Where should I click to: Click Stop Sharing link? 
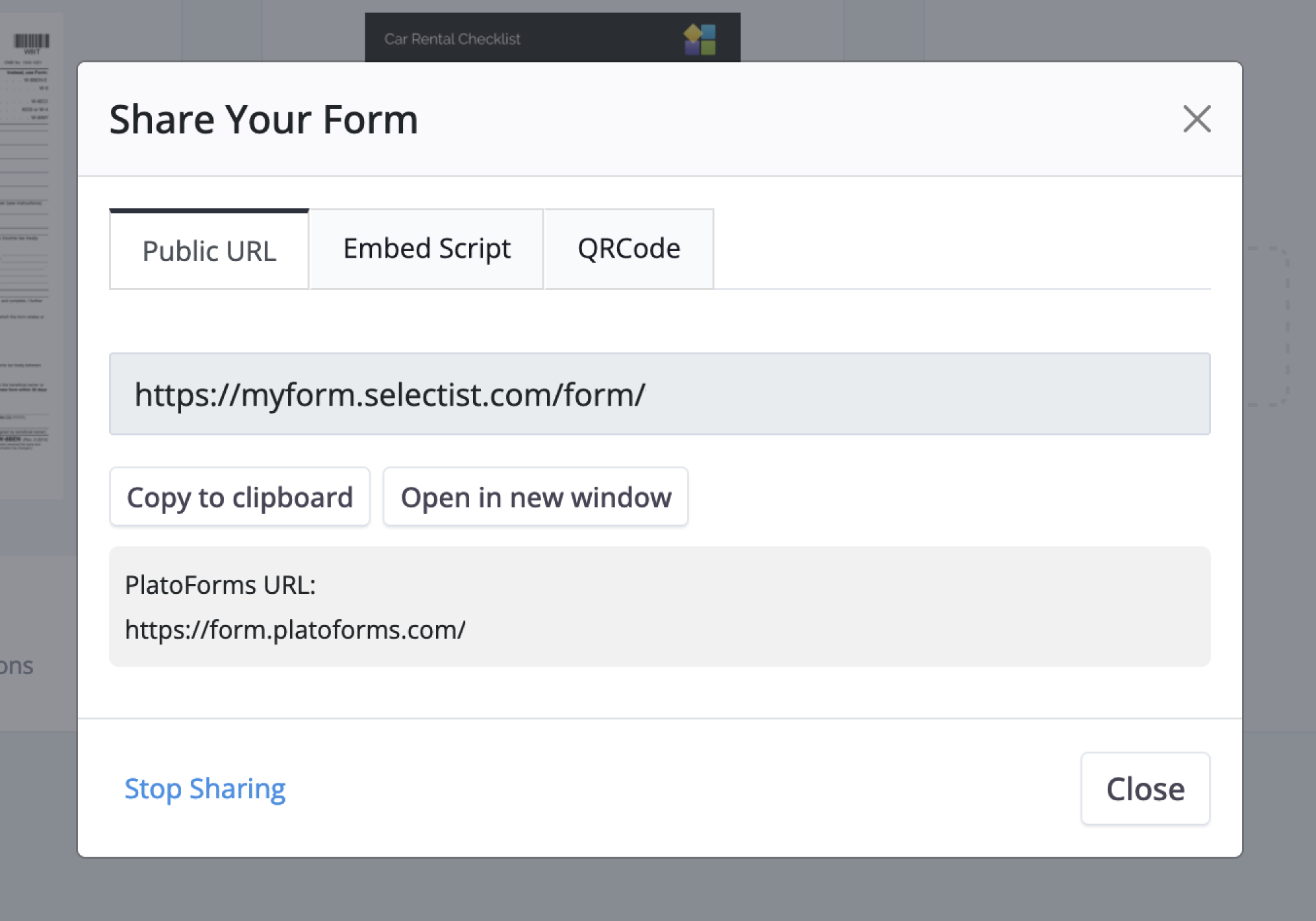pos(205,788)
